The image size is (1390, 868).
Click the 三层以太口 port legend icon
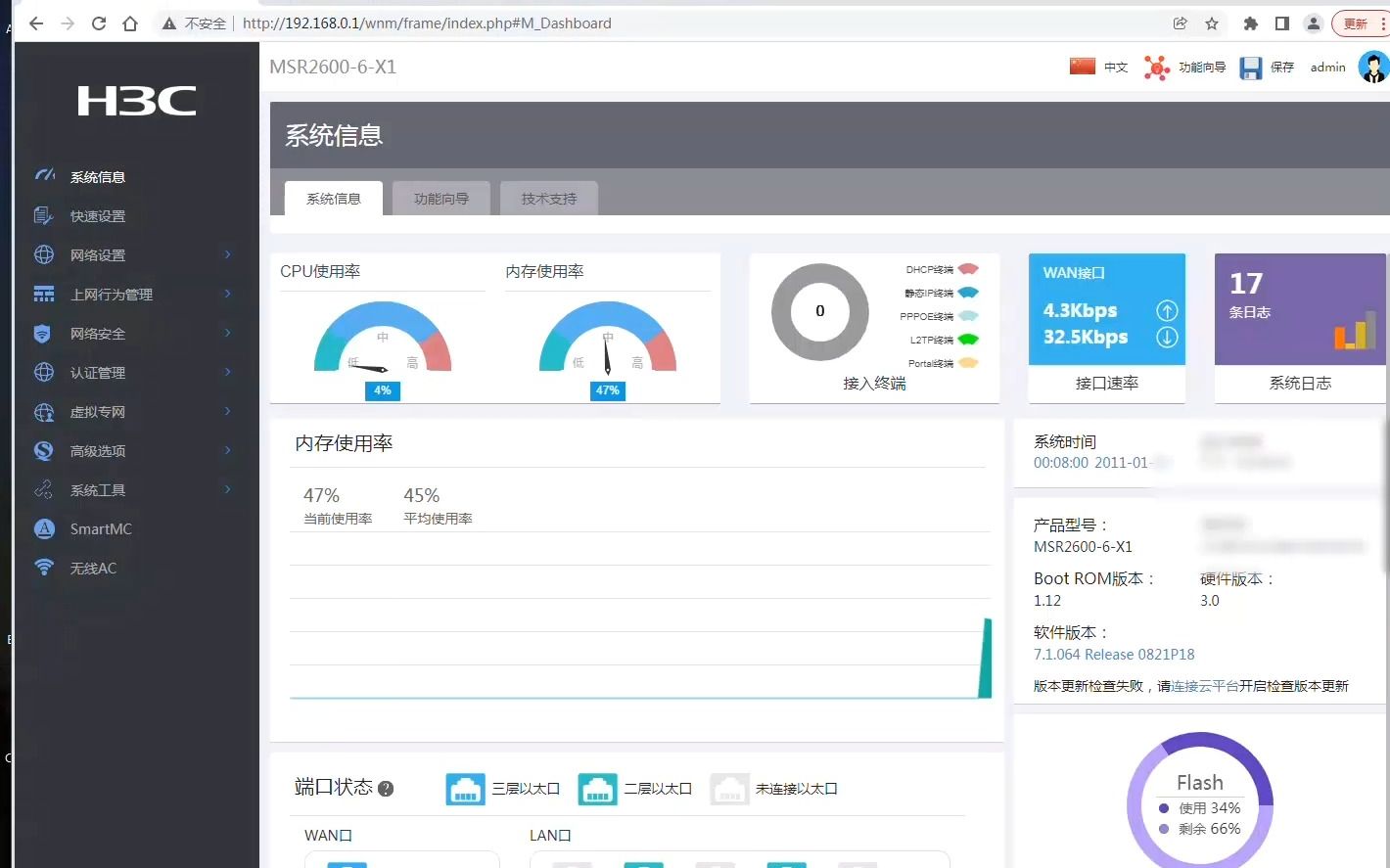tap(465, 788)
